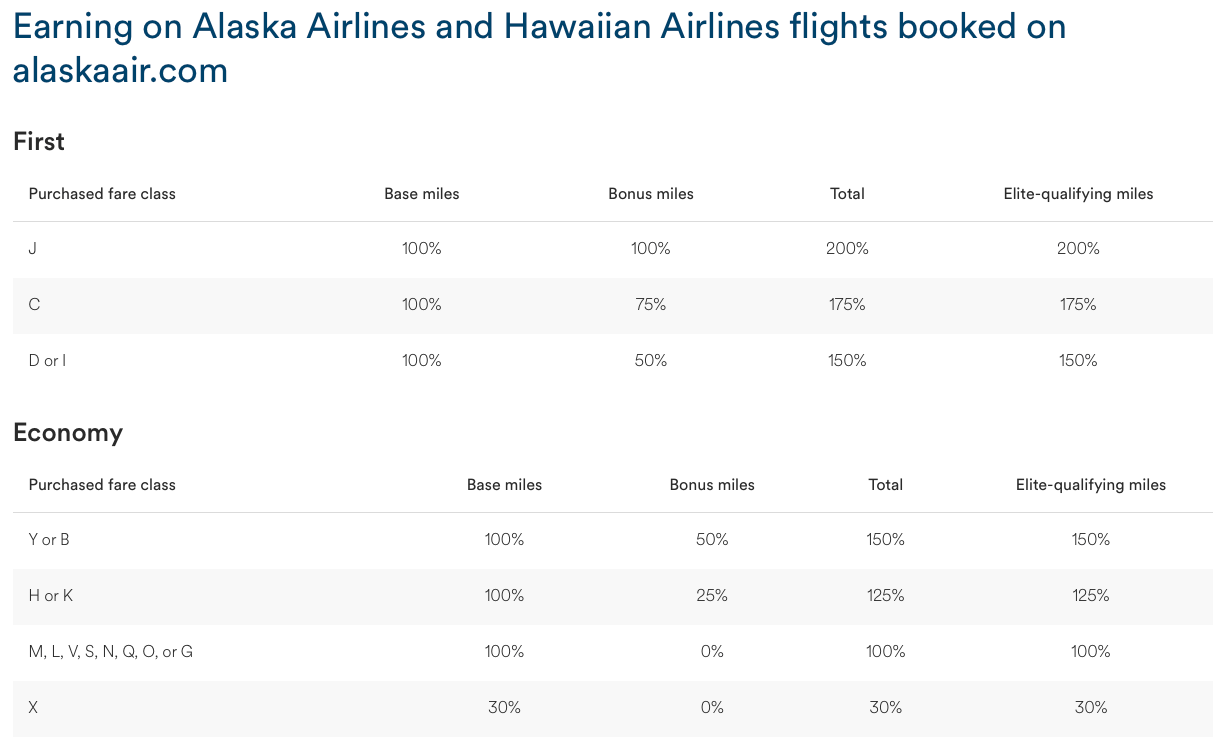Click 'Total' header in Economy table

pos(885,485)
